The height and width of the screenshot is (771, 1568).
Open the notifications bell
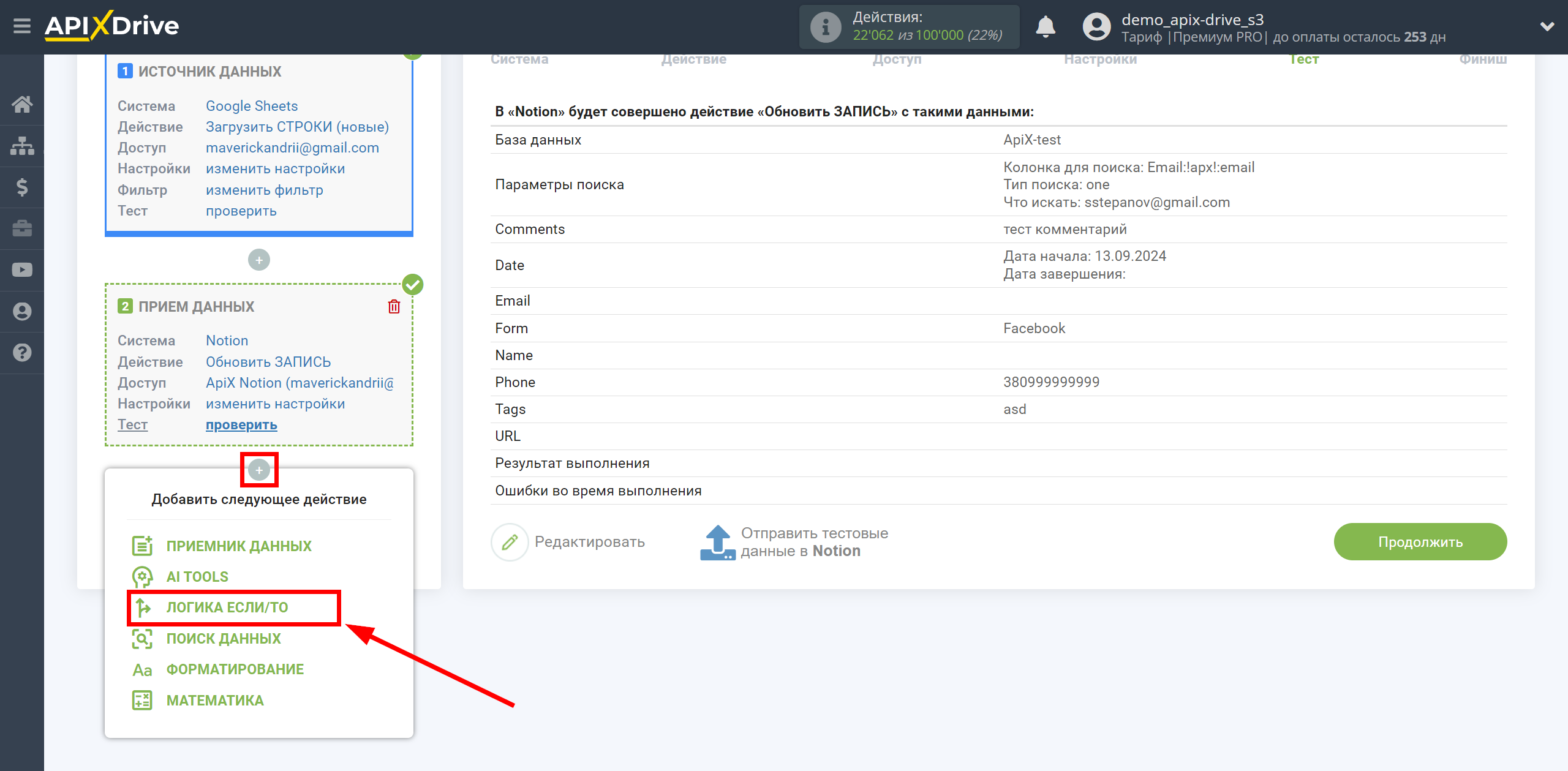[x=1046, y=27]
